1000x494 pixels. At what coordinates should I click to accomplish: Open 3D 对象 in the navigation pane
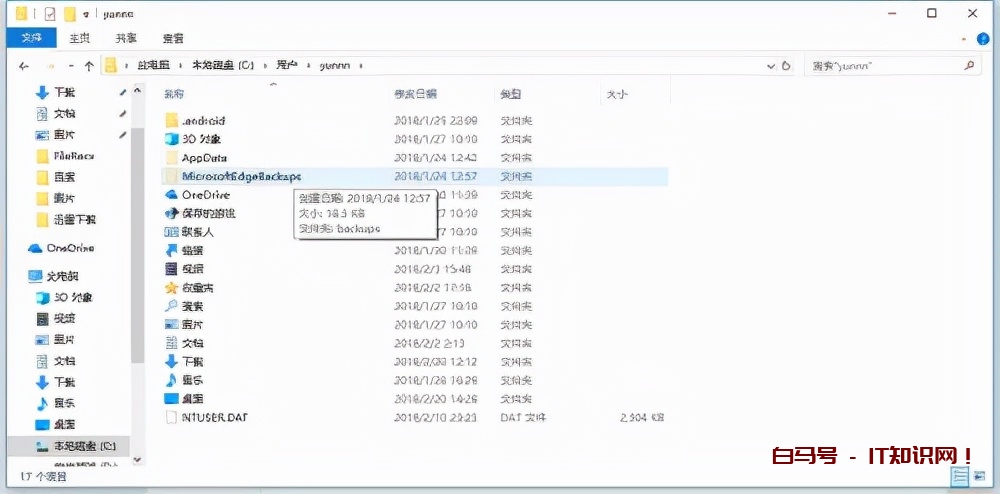pos(64,297)
